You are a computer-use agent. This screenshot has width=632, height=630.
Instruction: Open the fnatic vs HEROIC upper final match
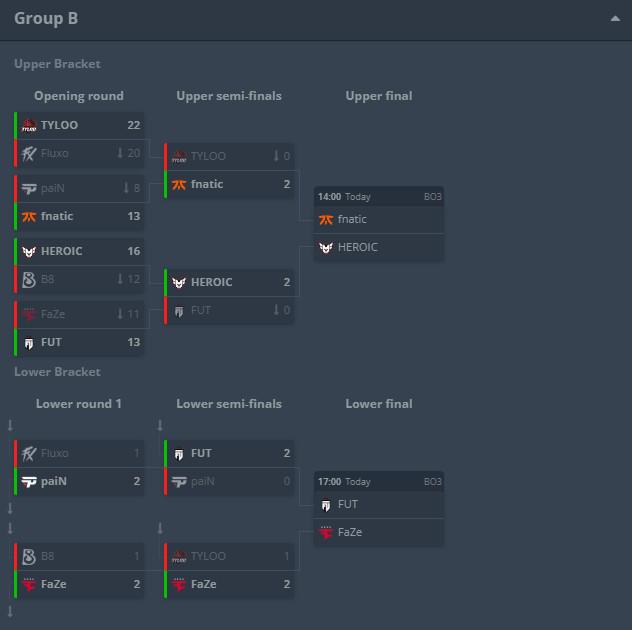378,197
